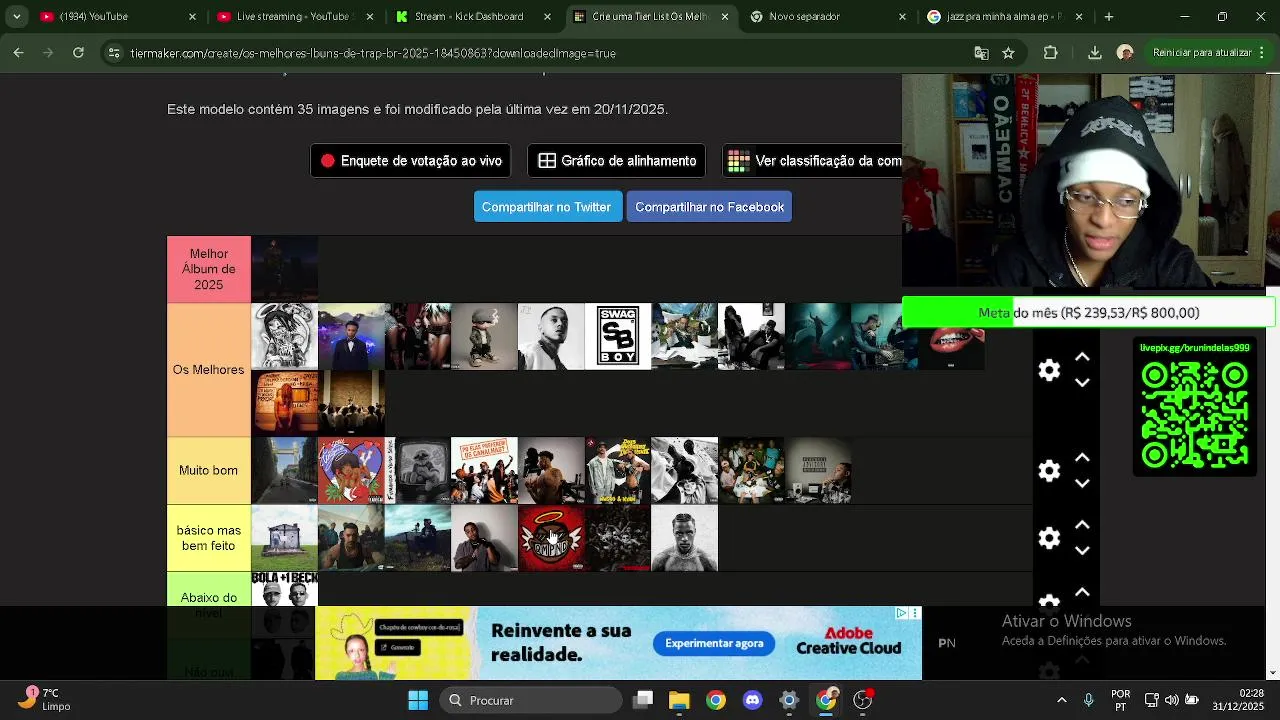This screenshot has height=720, width=1280.
Task: Click microphone icon in system tray
Action: point(1089,700)
